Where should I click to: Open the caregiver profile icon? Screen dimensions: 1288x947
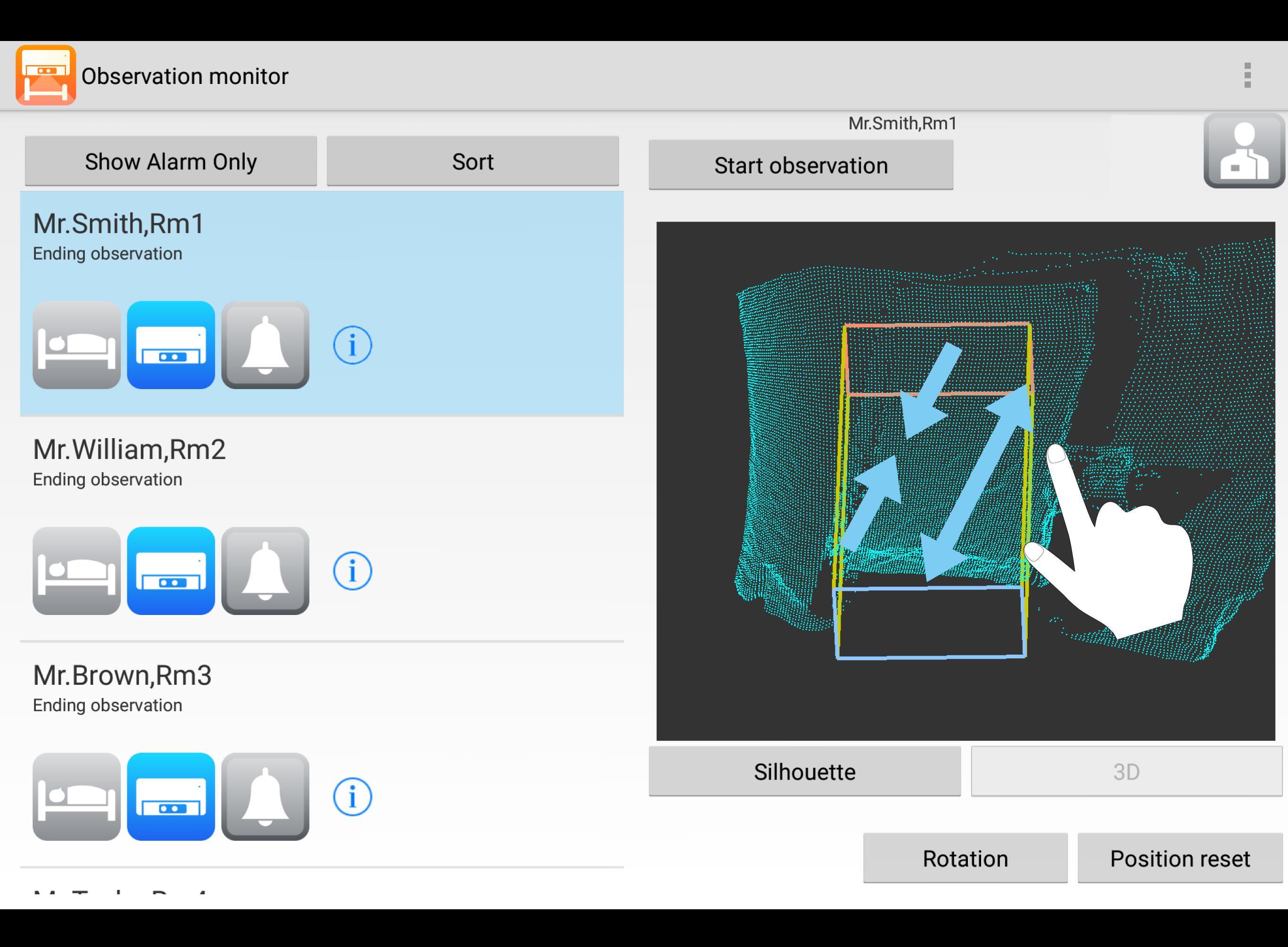pyautogui.click(x=1244, y=151)
